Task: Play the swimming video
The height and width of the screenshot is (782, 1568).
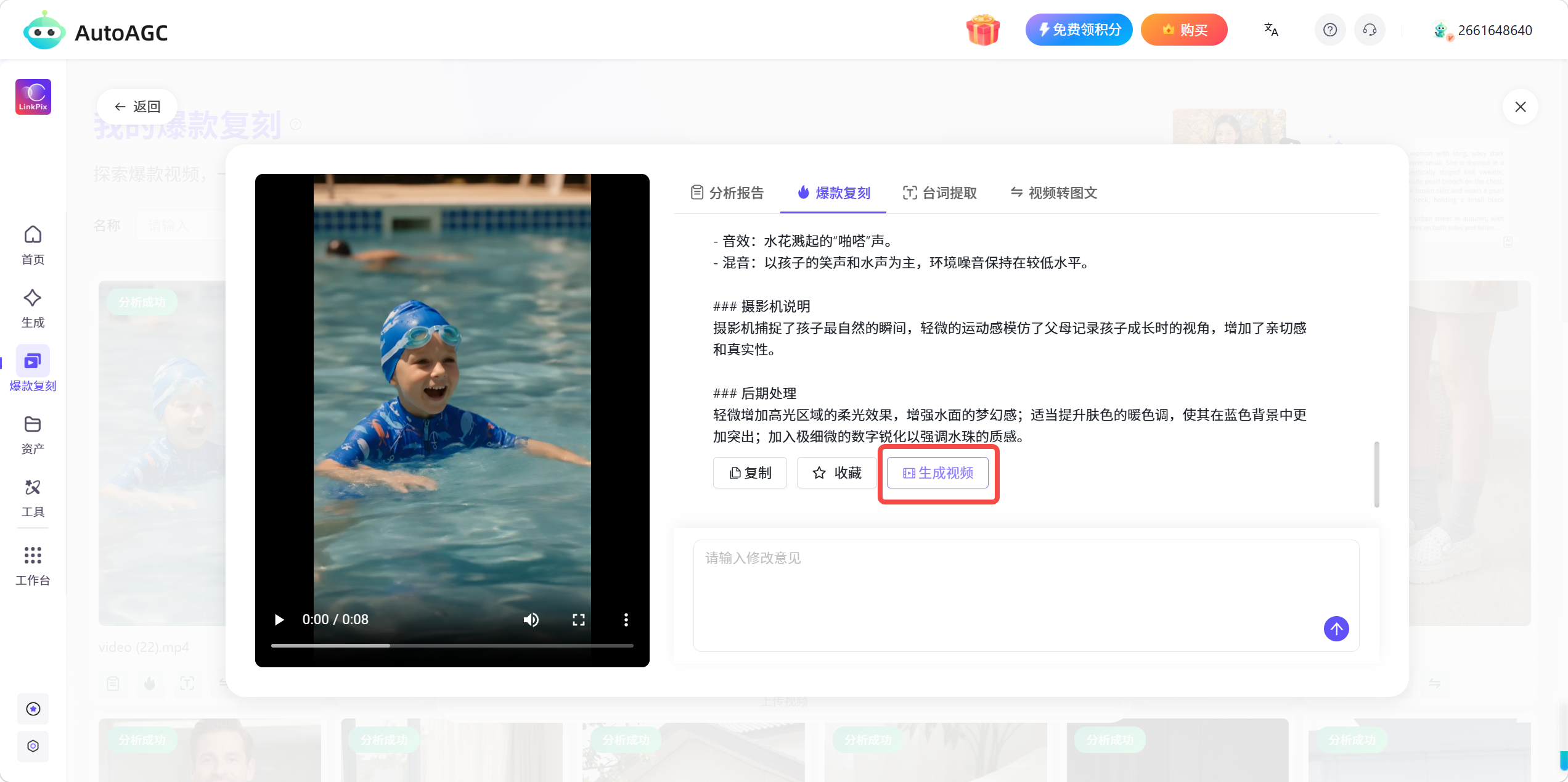Action: pyautogui.click(x=279, y=619)
